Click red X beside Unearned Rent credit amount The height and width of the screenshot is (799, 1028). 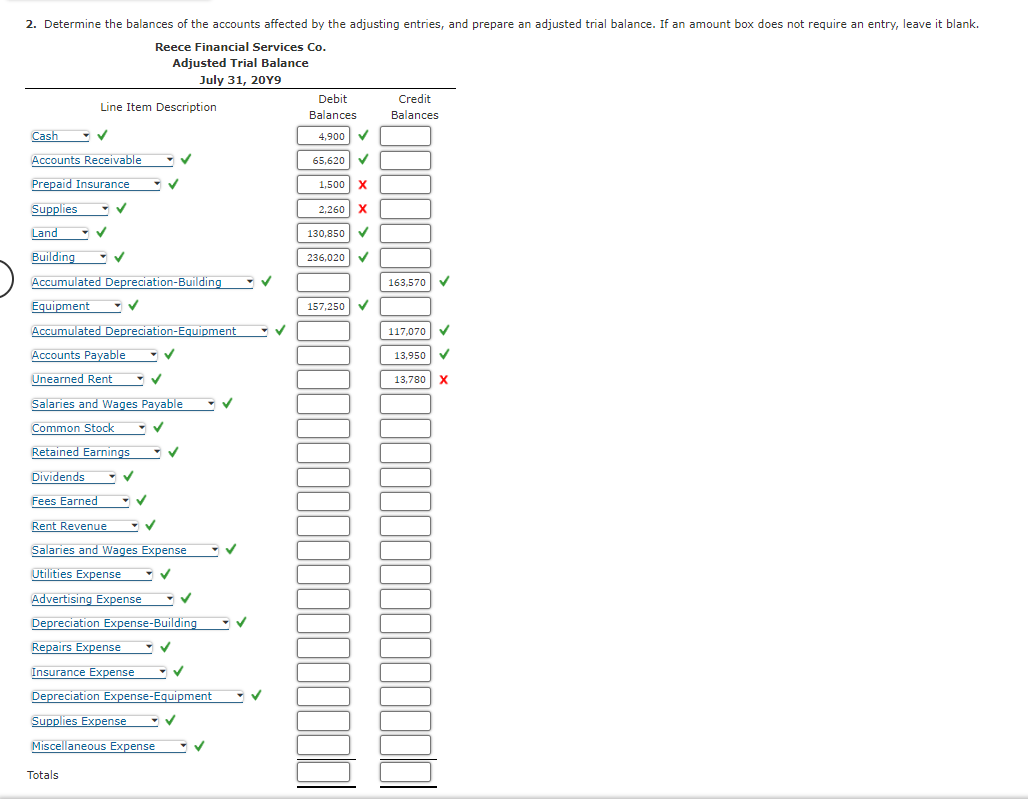[446, 379]
